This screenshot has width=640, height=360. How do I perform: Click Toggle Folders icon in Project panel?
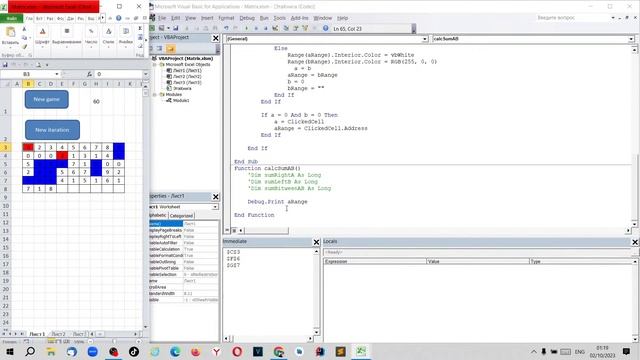[170, 49]
